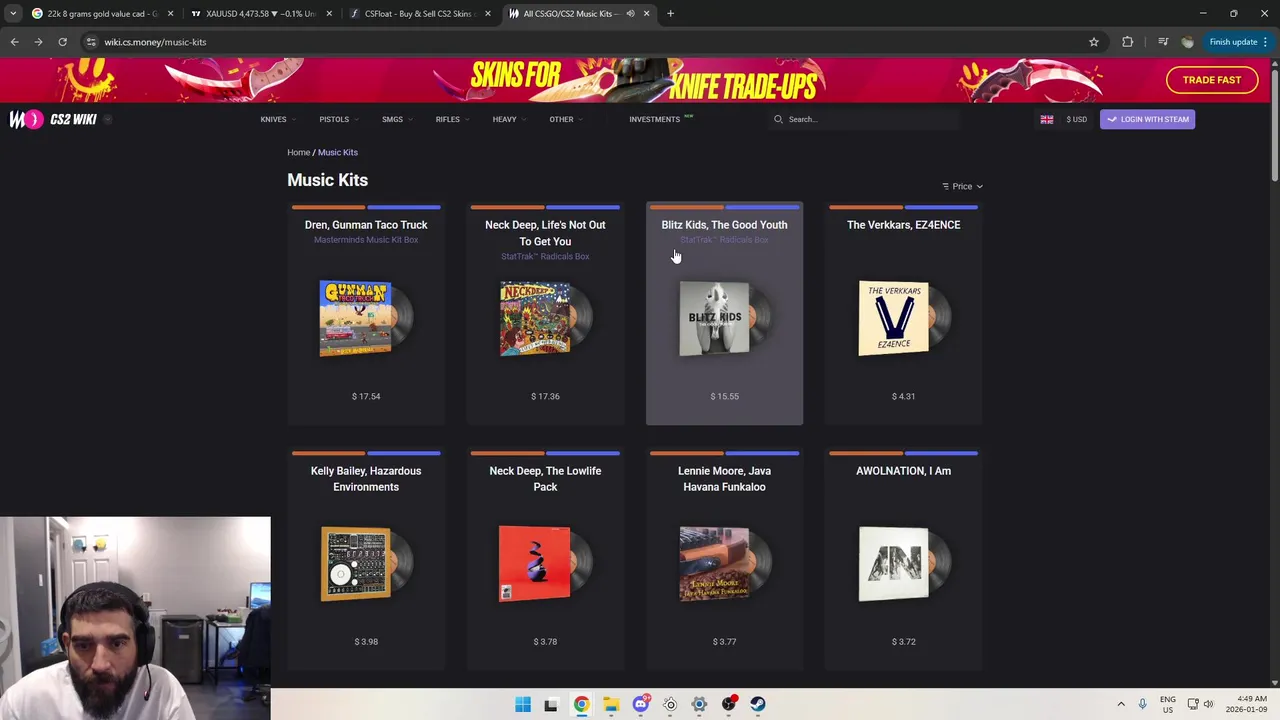Click the Java Havana Funkaloo album image

click(724, 564)
